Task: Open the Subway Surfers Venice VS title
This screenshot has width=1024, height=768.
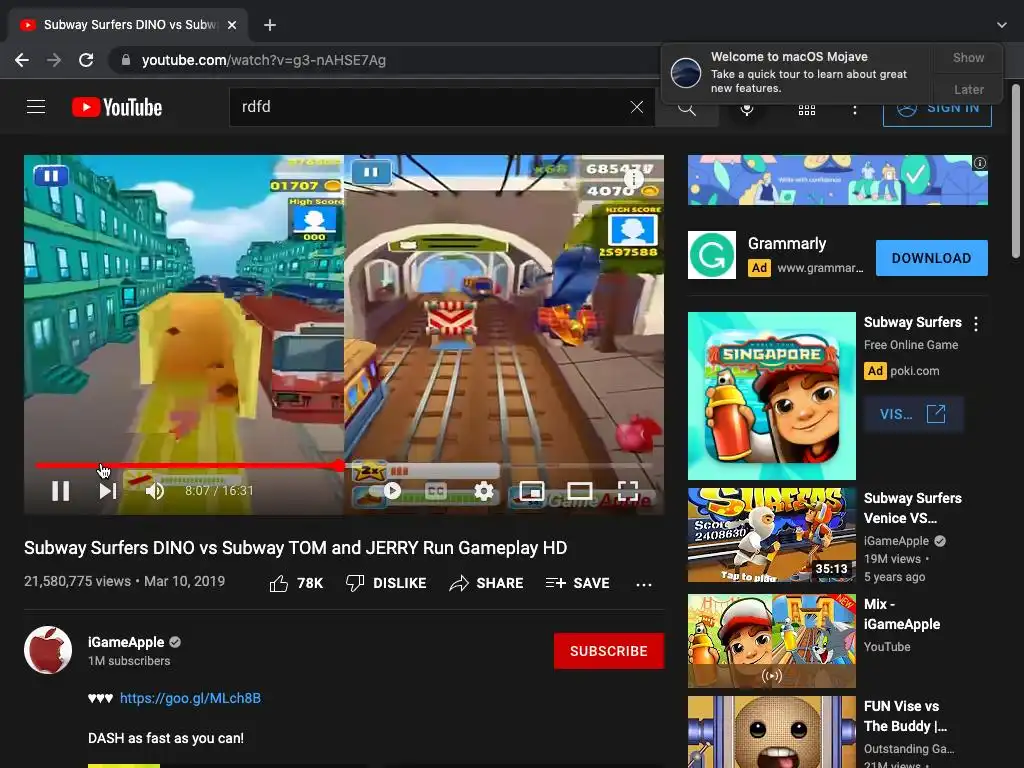Action: coord(912,508)
